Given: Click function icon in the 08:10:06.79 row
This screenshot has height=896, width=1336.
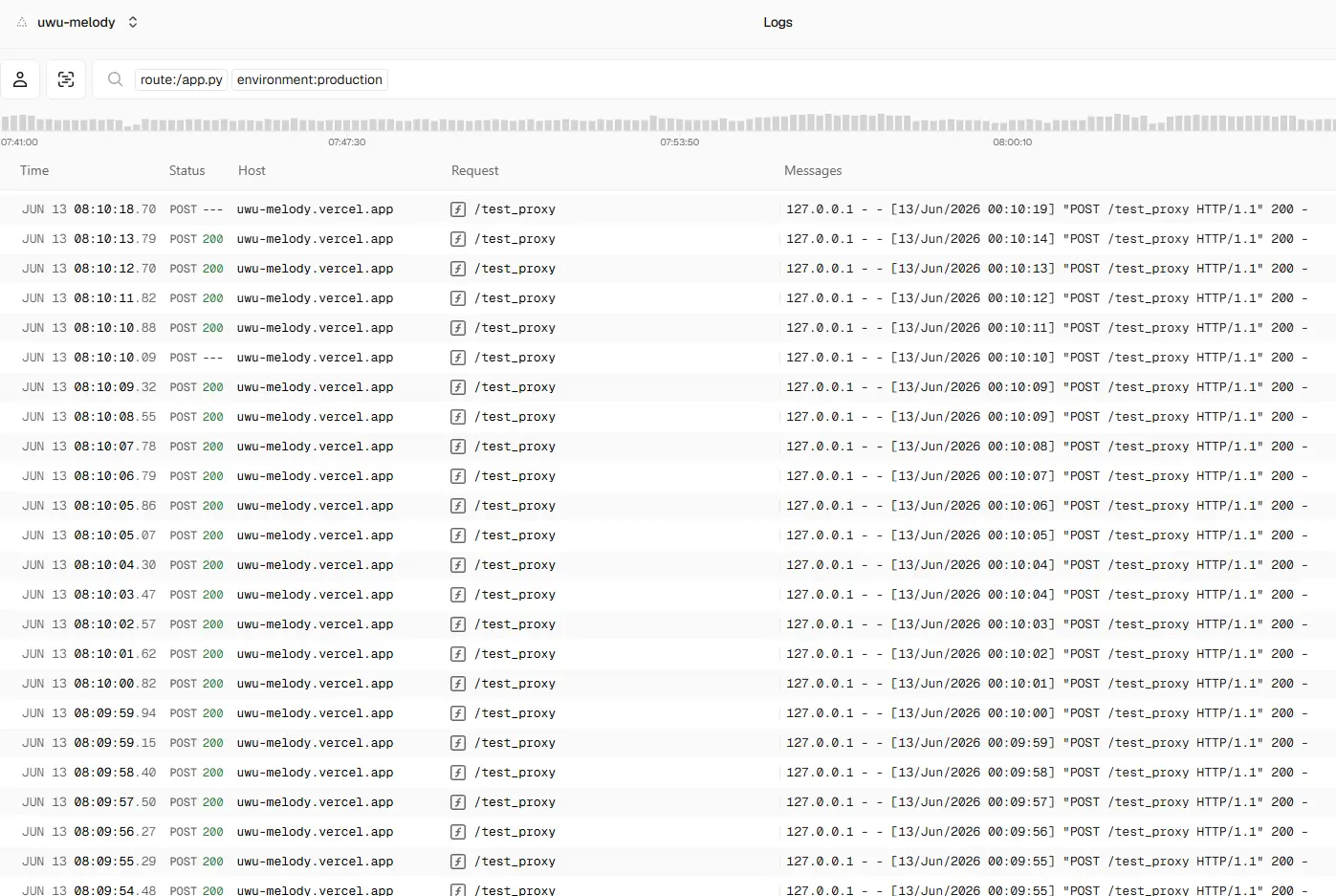Looking at the screenshot, I should click(x=458, y=476).
